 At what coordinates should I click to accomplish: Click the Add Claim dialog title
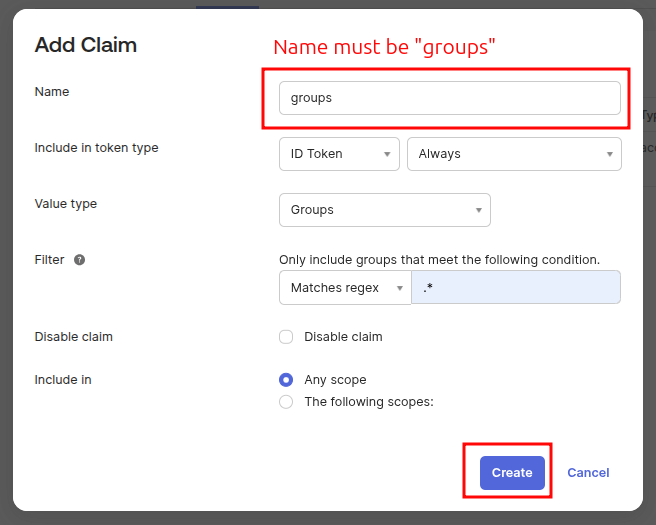point(86,45)
